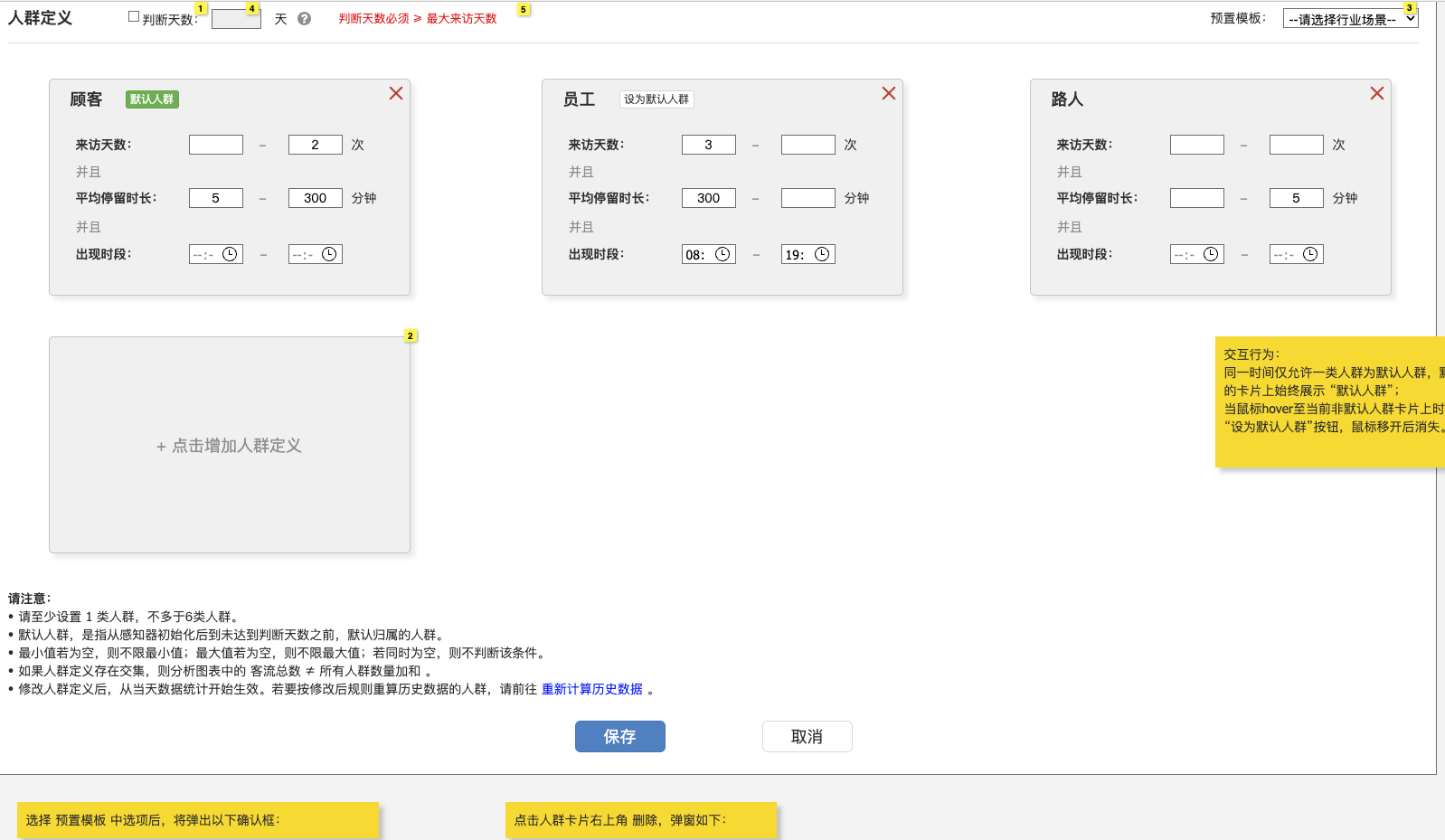Open clock picker for 路人 end time
1445x840 pixels.
click(x=1310, y=254)
